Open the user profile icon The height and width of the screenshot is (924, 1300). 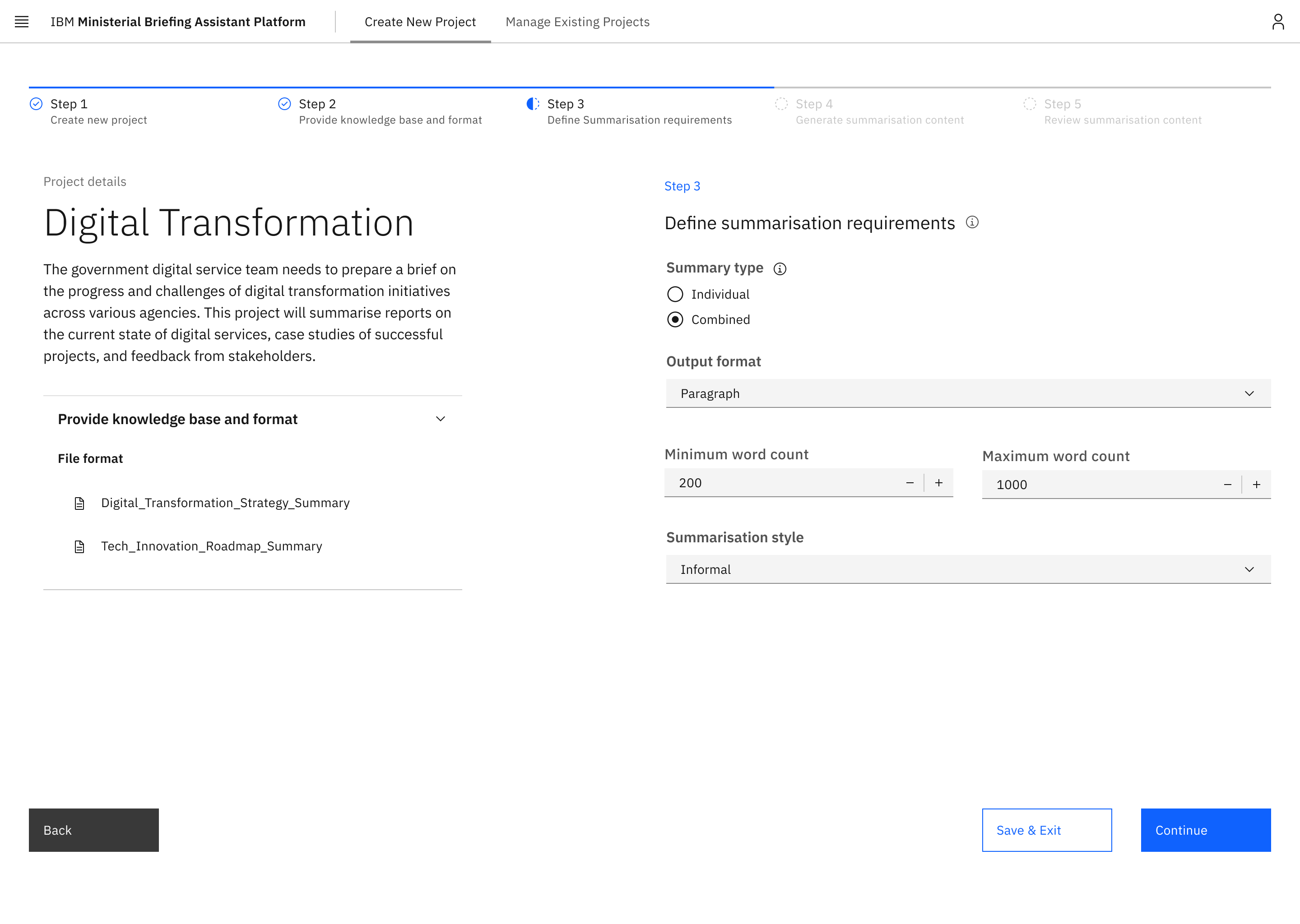1278,22
